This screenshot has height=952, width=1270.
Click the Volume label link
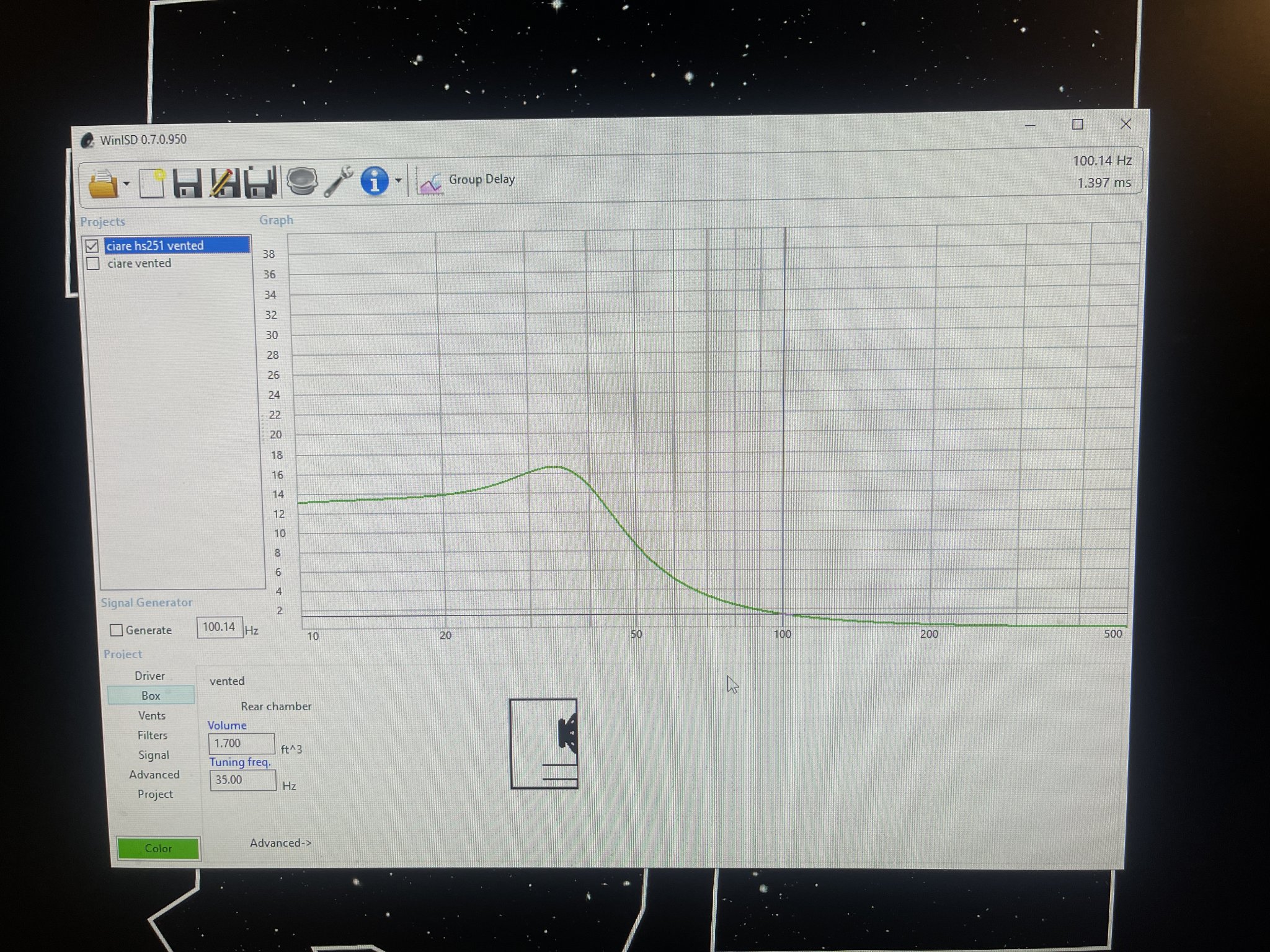point(227,725)
